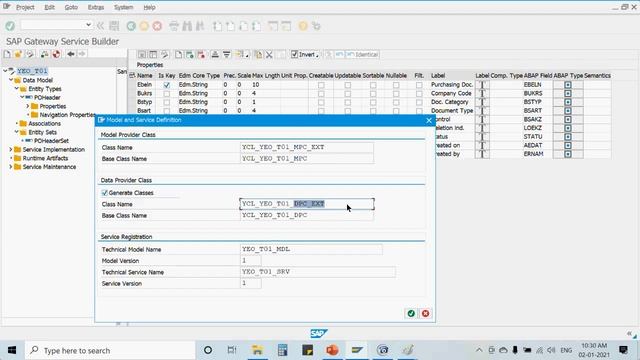Screen dimensions: 640x360
Task: Expand the Service Maintenance folder
Action: [x=11, y=167]
